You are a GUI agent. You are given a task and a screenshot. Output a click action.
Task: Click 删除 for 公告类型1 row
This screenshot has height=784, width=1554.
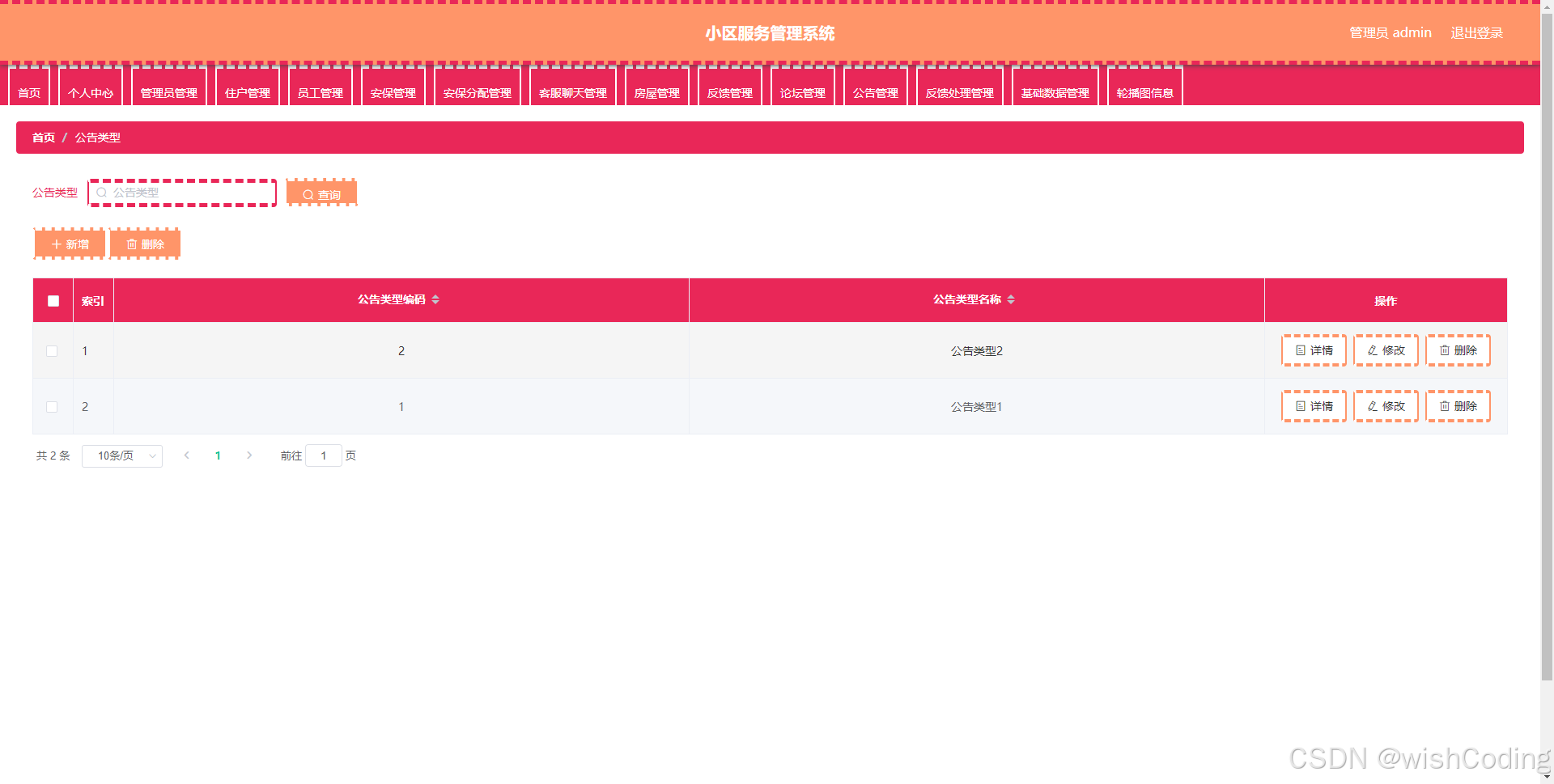[1458, 406]
